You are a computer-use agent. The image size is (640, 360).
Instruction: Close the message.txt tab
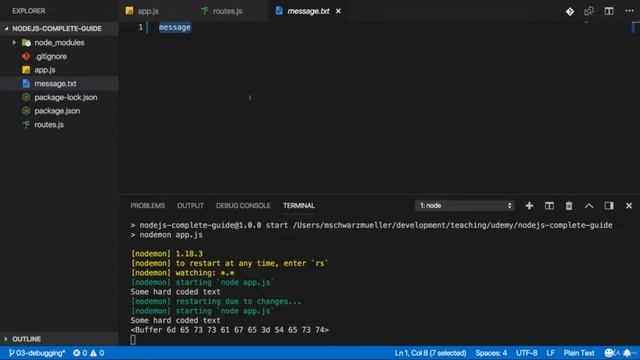338,11
